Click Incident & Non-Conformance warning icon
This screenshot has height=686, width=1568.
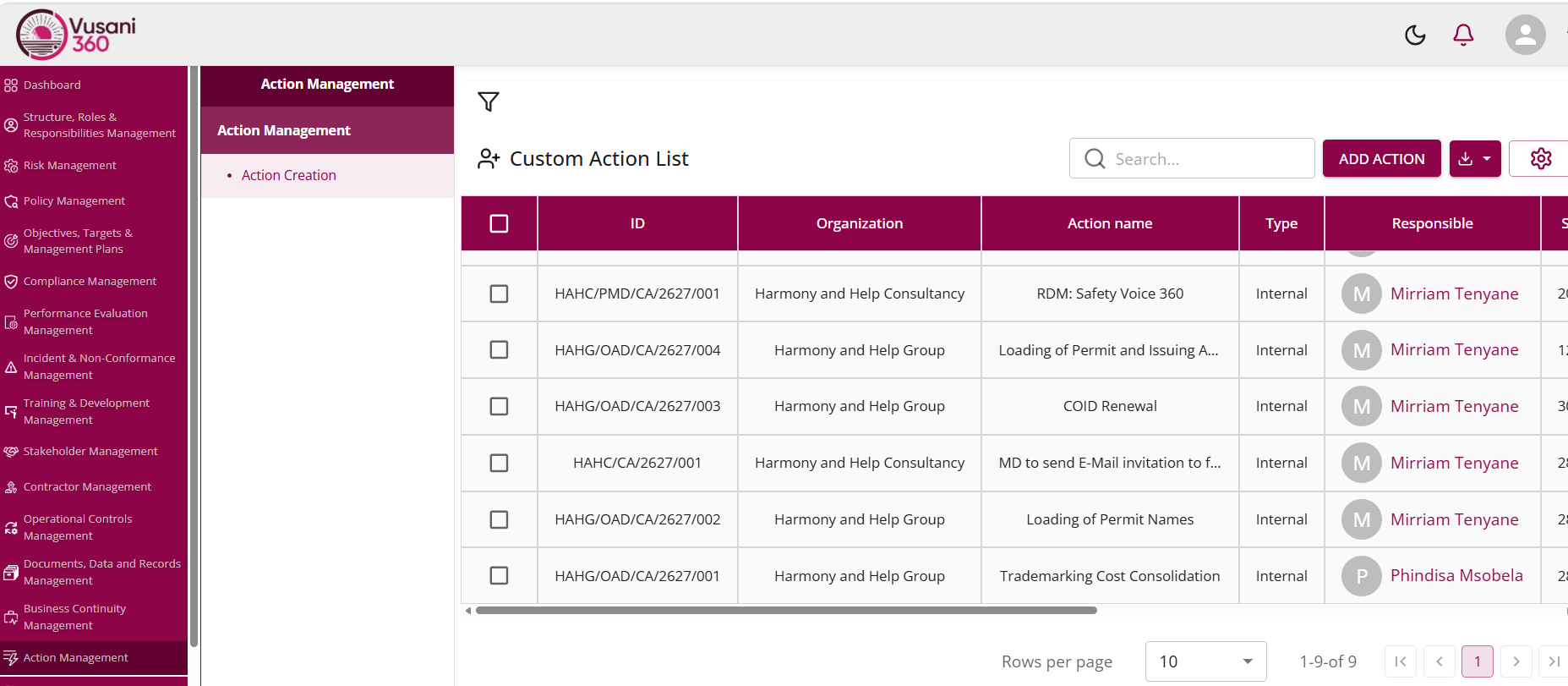click(x=11, y=367)
